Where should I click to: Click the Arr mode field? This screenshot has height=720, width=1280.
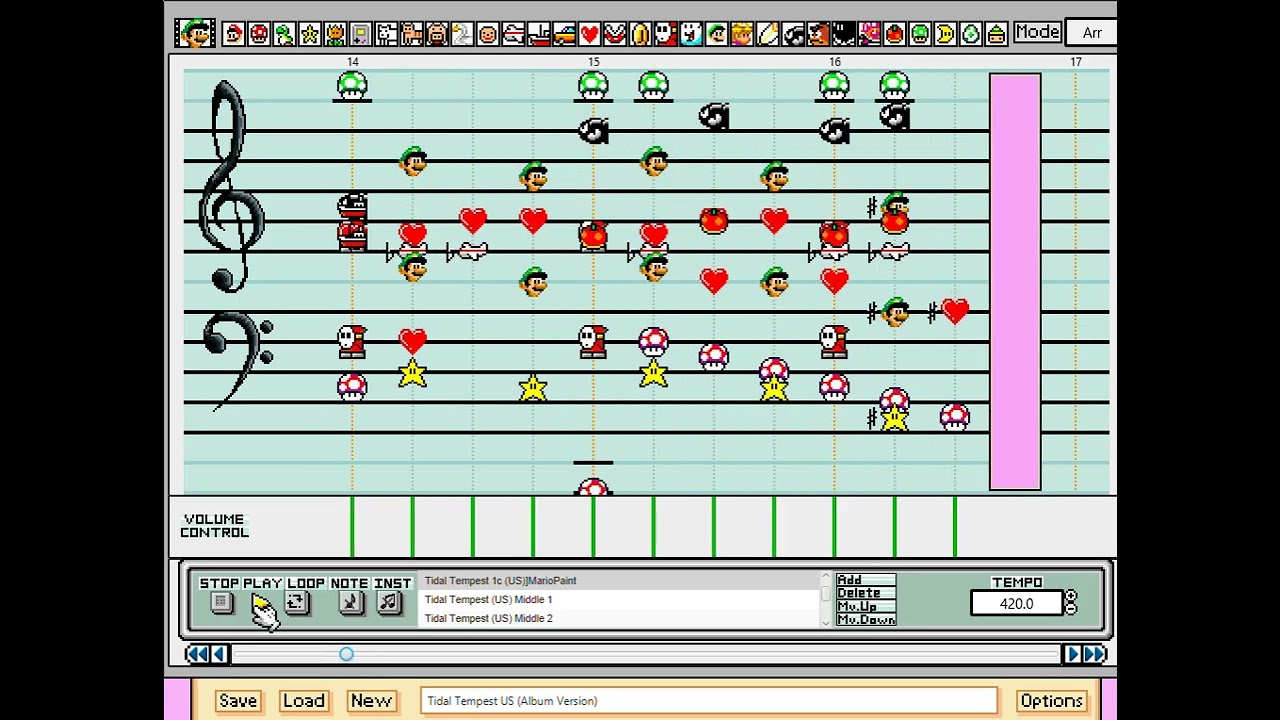pos(1091,33)
